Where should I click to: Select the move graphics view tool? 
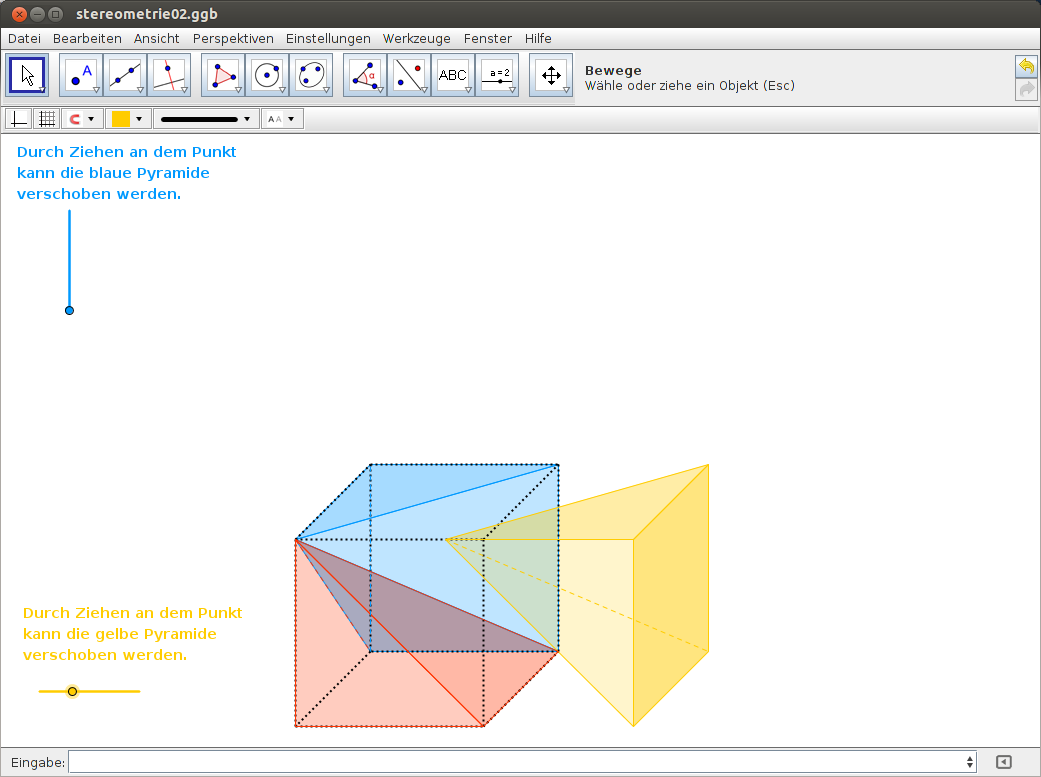551,75
